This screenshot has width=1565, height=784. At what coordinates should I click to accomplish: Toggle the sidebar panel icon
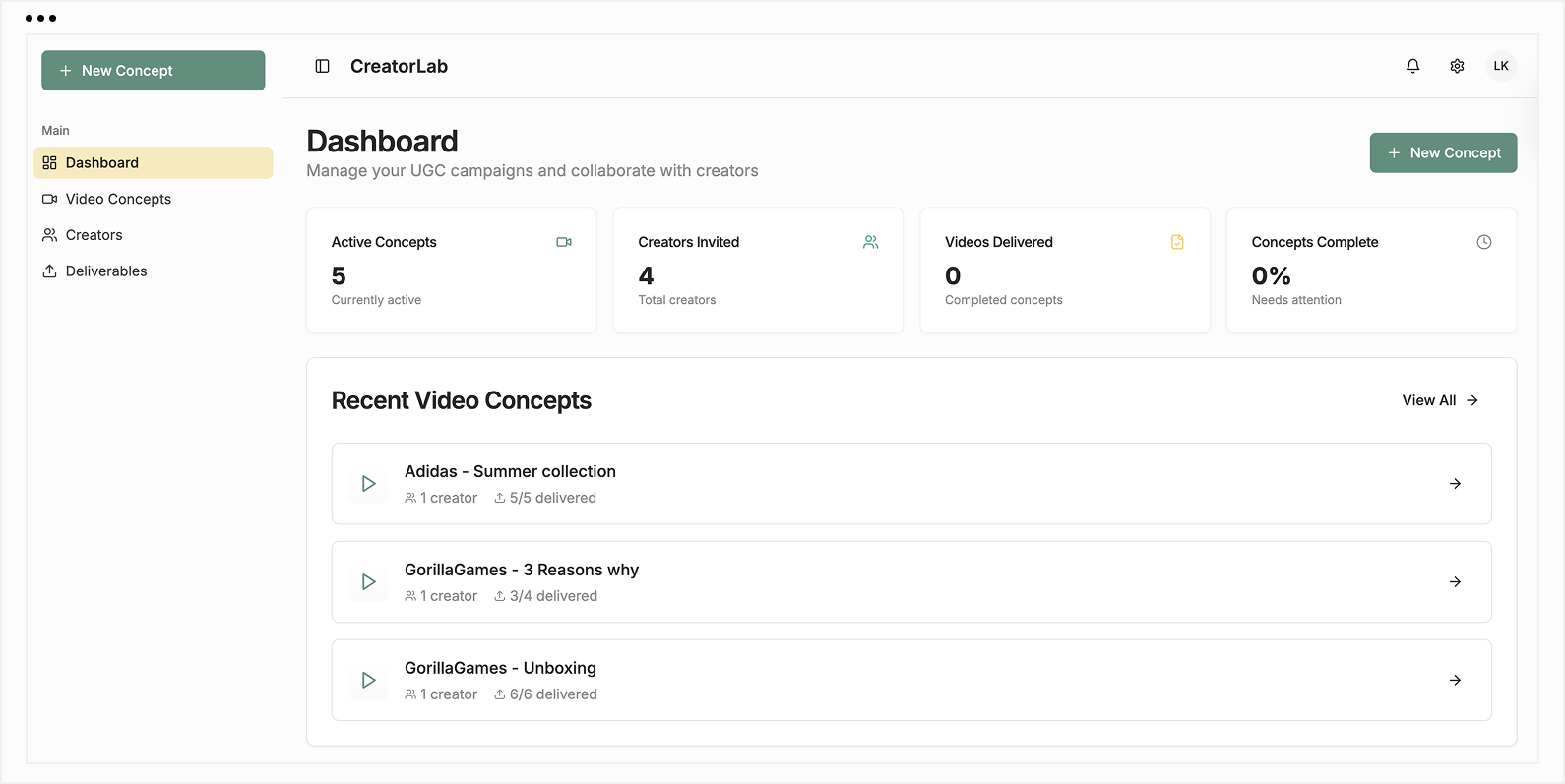322,66
